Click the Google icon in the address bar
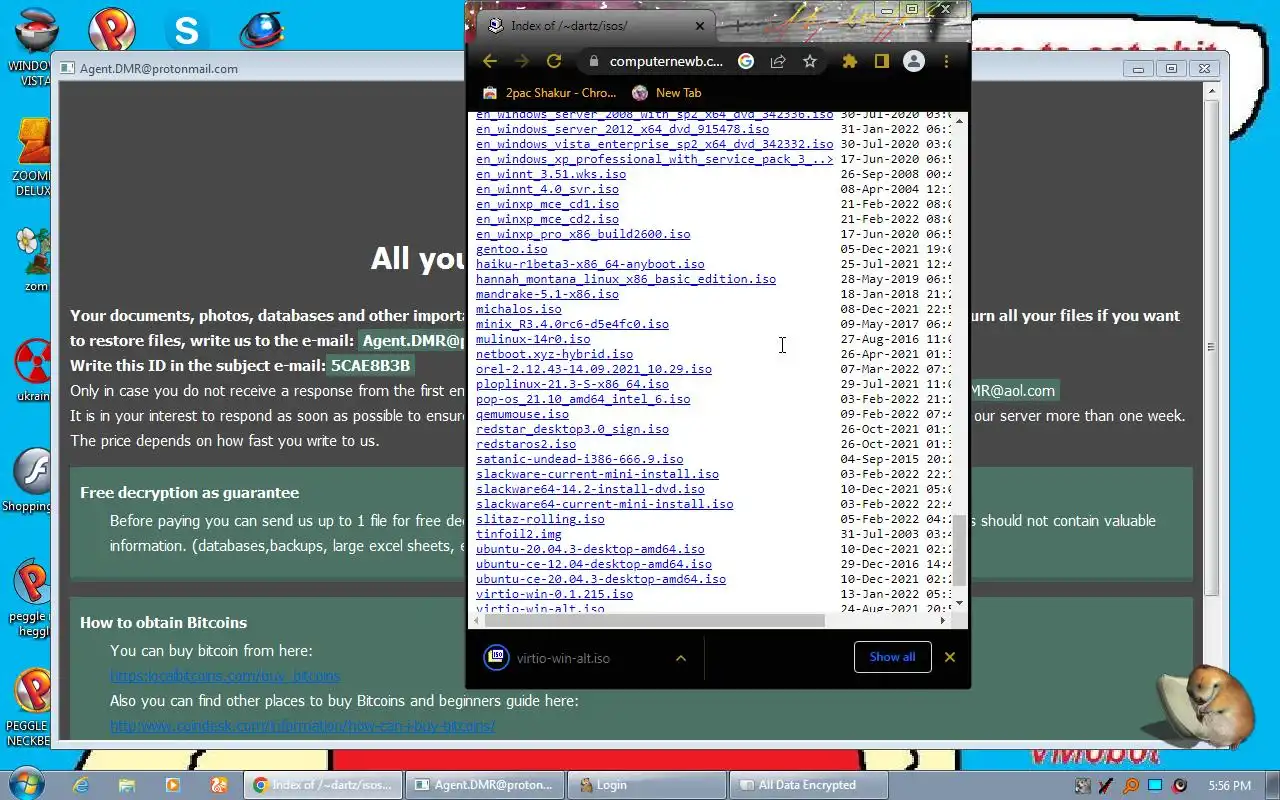This screenshot has width=1280, height=800. 746,61
